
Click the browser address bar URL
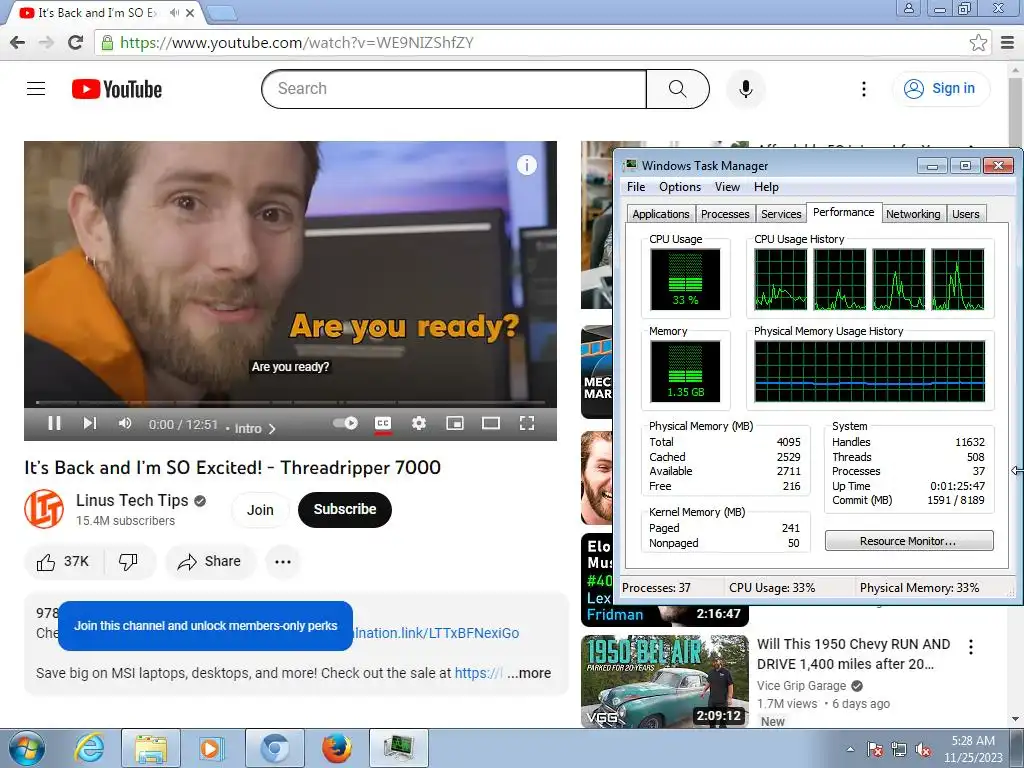click(296, 42)
